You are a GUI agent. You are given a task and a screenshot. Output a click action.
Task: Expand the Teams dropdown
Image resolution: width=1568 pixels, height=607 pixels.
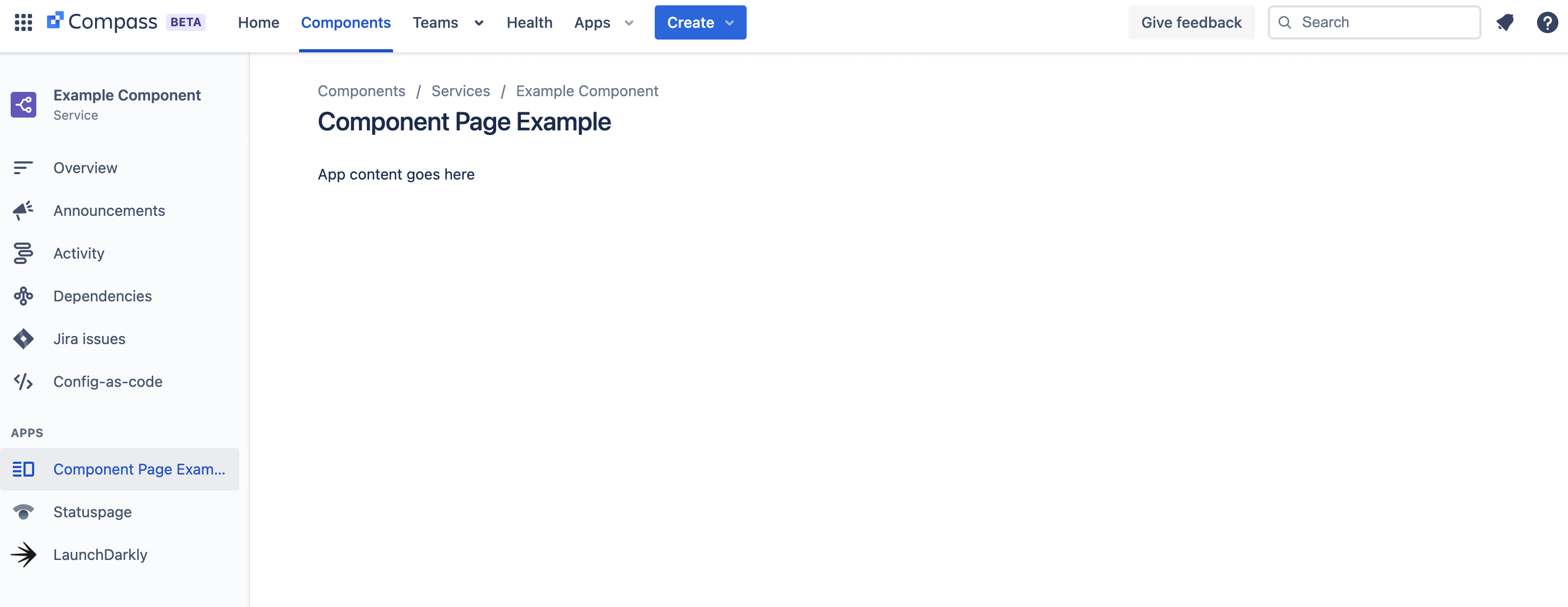pyautogui.click(x=479, y=23)
